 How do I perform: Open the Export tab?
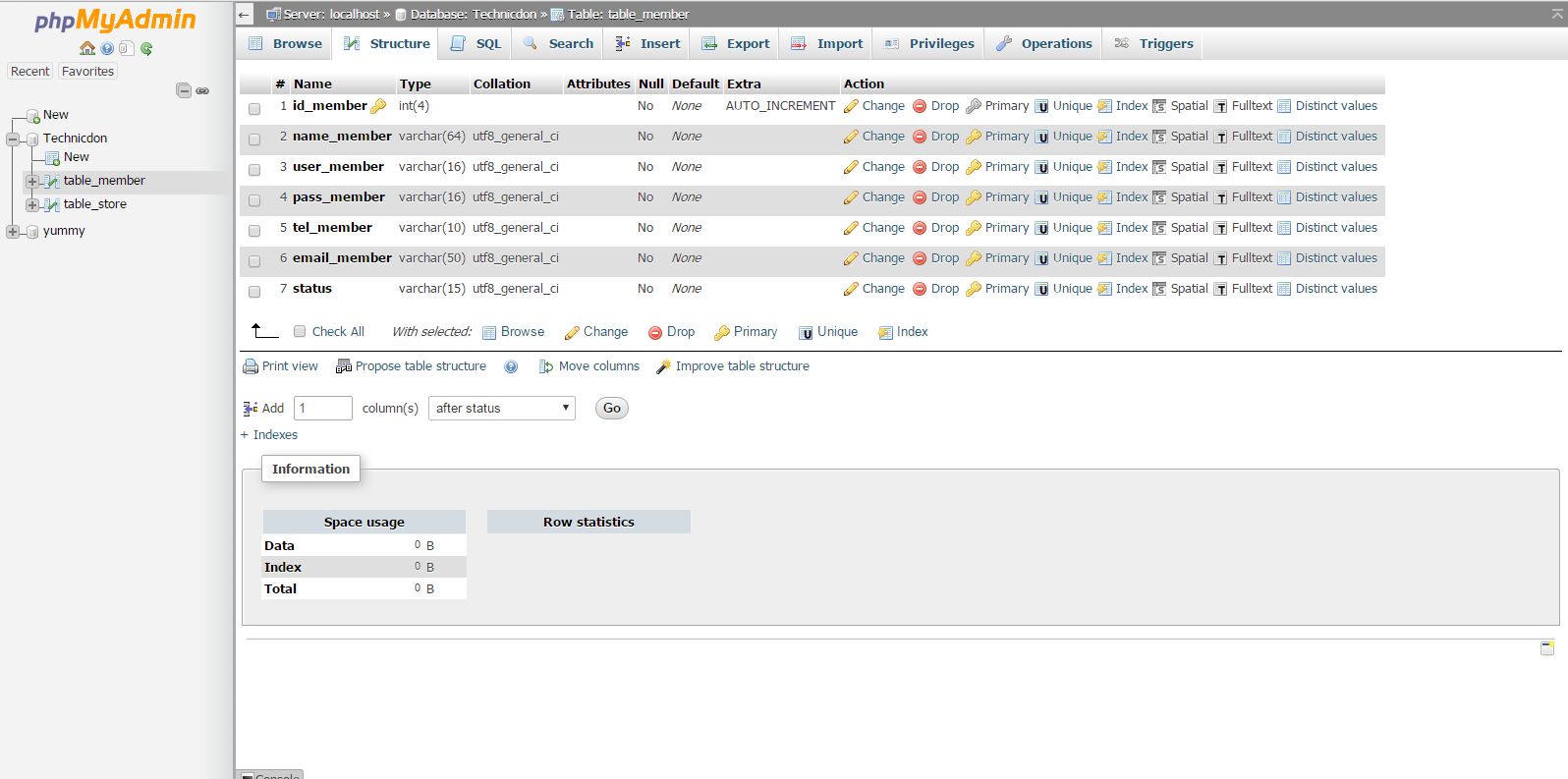point(735,43)
